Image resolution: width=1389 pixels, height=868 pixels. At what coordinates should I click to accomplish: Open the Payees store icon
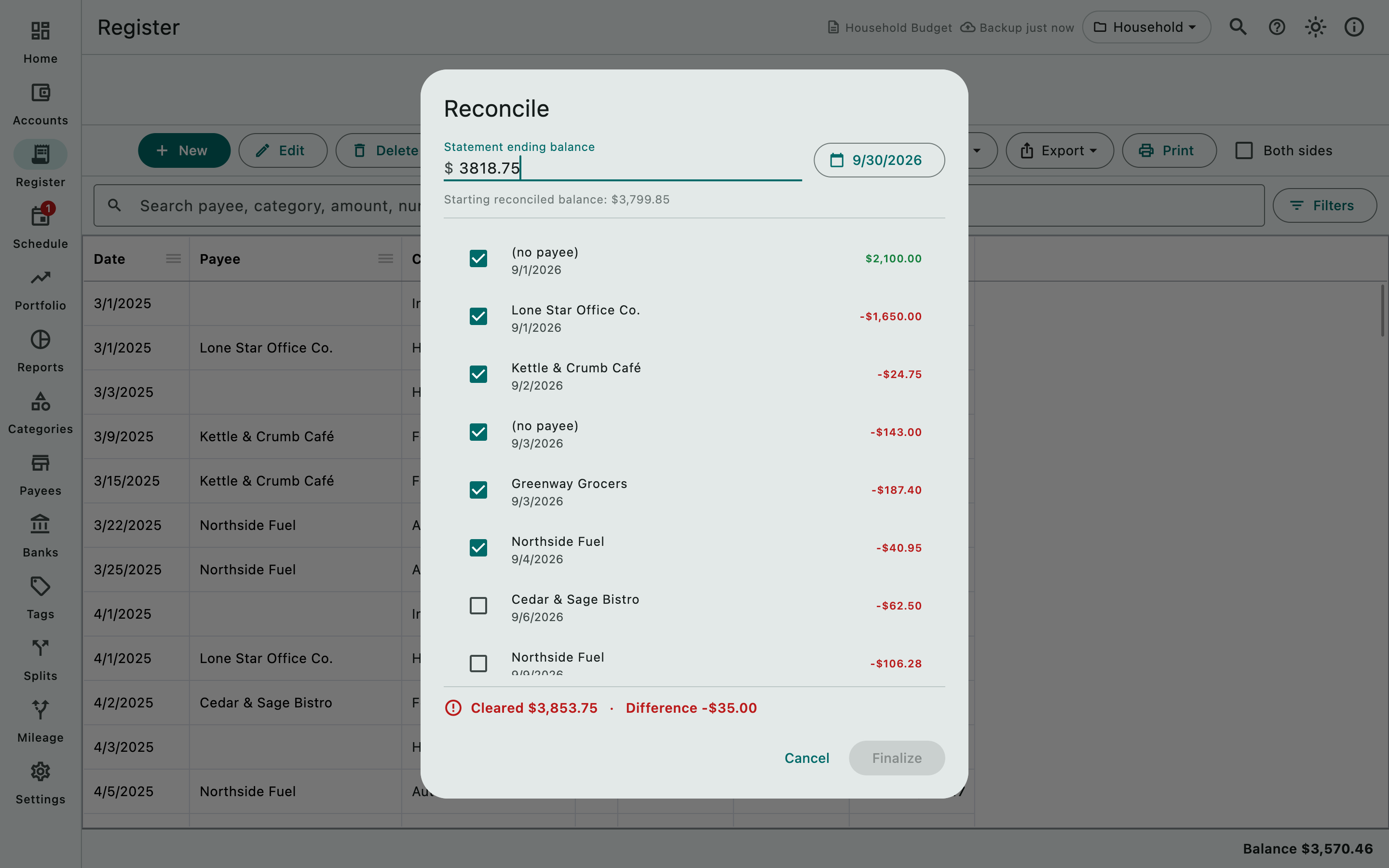coord(40,463)
